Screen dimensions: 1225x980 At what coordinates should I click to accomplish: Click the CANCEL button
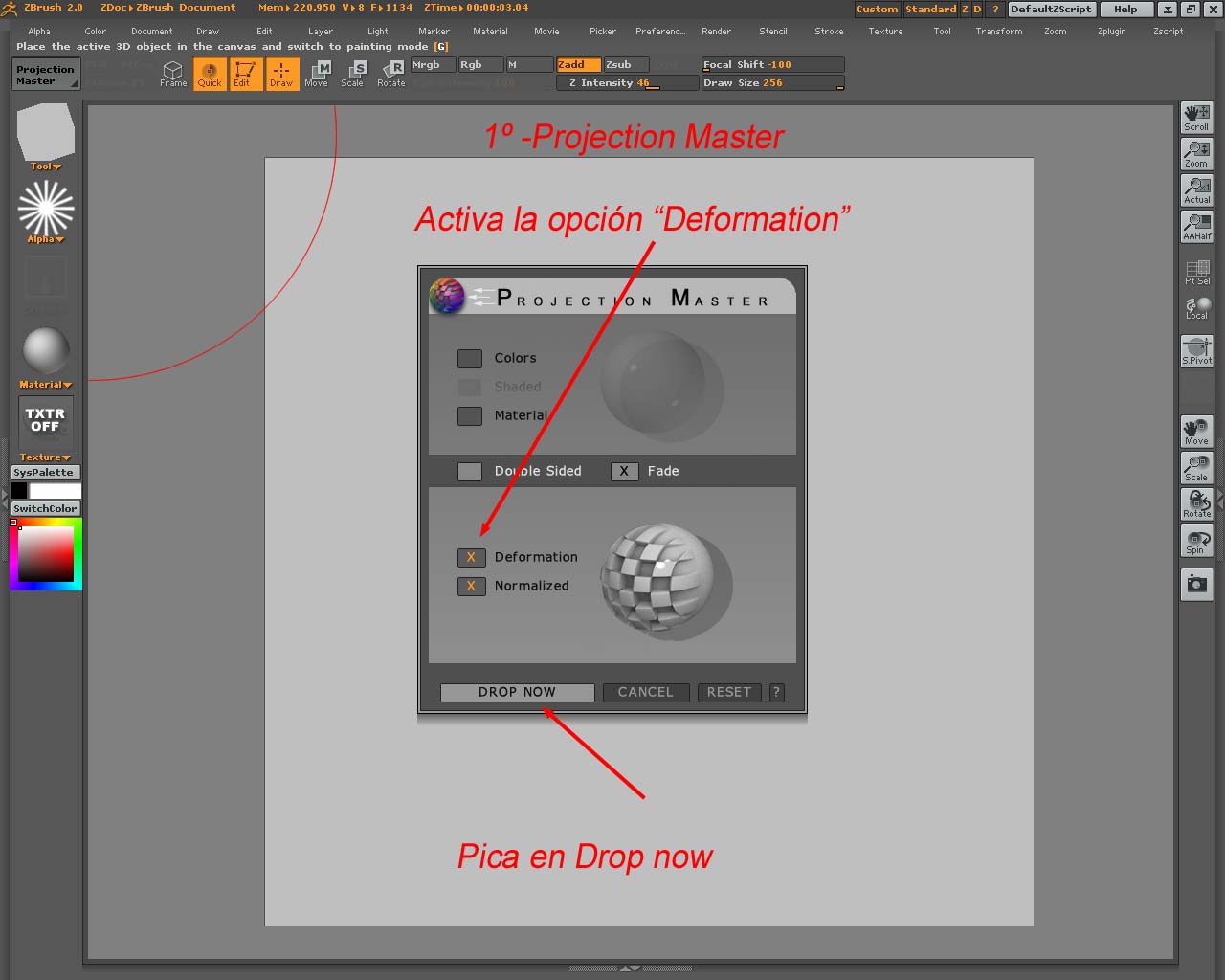(646, 692)
